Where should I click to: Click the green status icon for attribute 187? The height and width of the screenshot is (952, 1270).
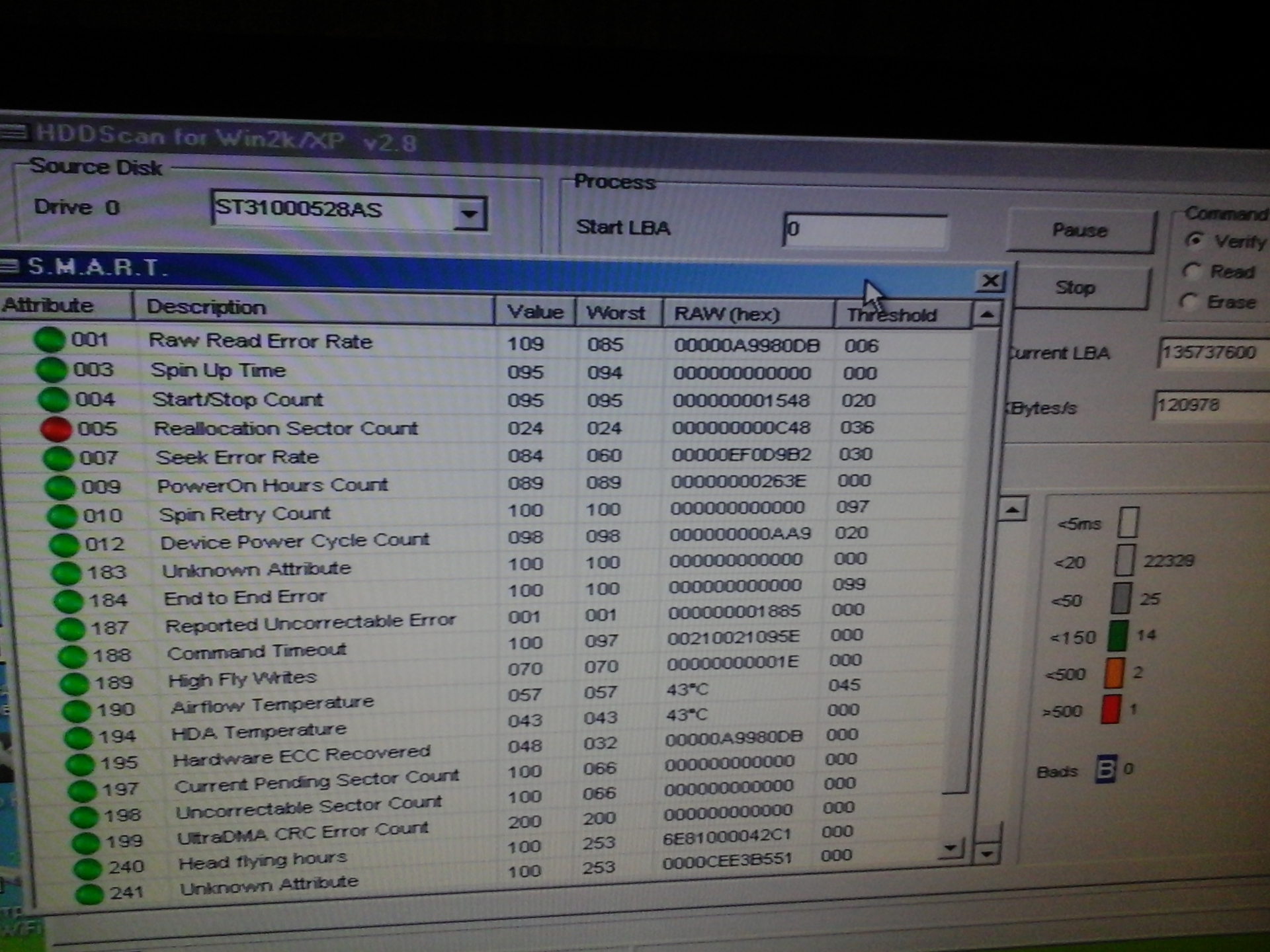coord(71,628)
